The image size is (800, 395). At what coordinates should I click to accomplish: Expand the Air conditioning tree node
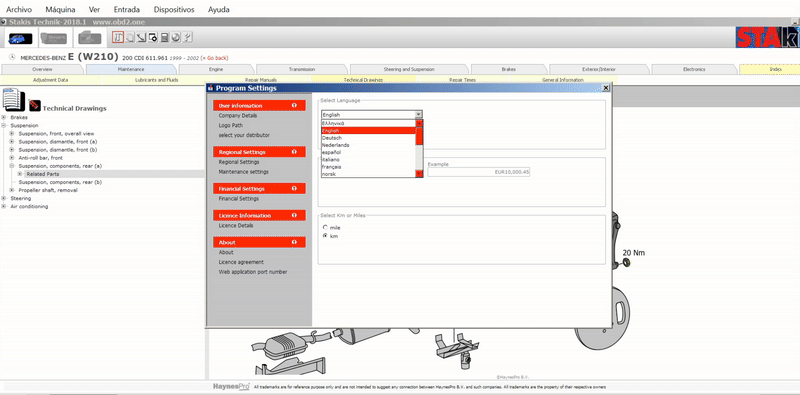4,206
